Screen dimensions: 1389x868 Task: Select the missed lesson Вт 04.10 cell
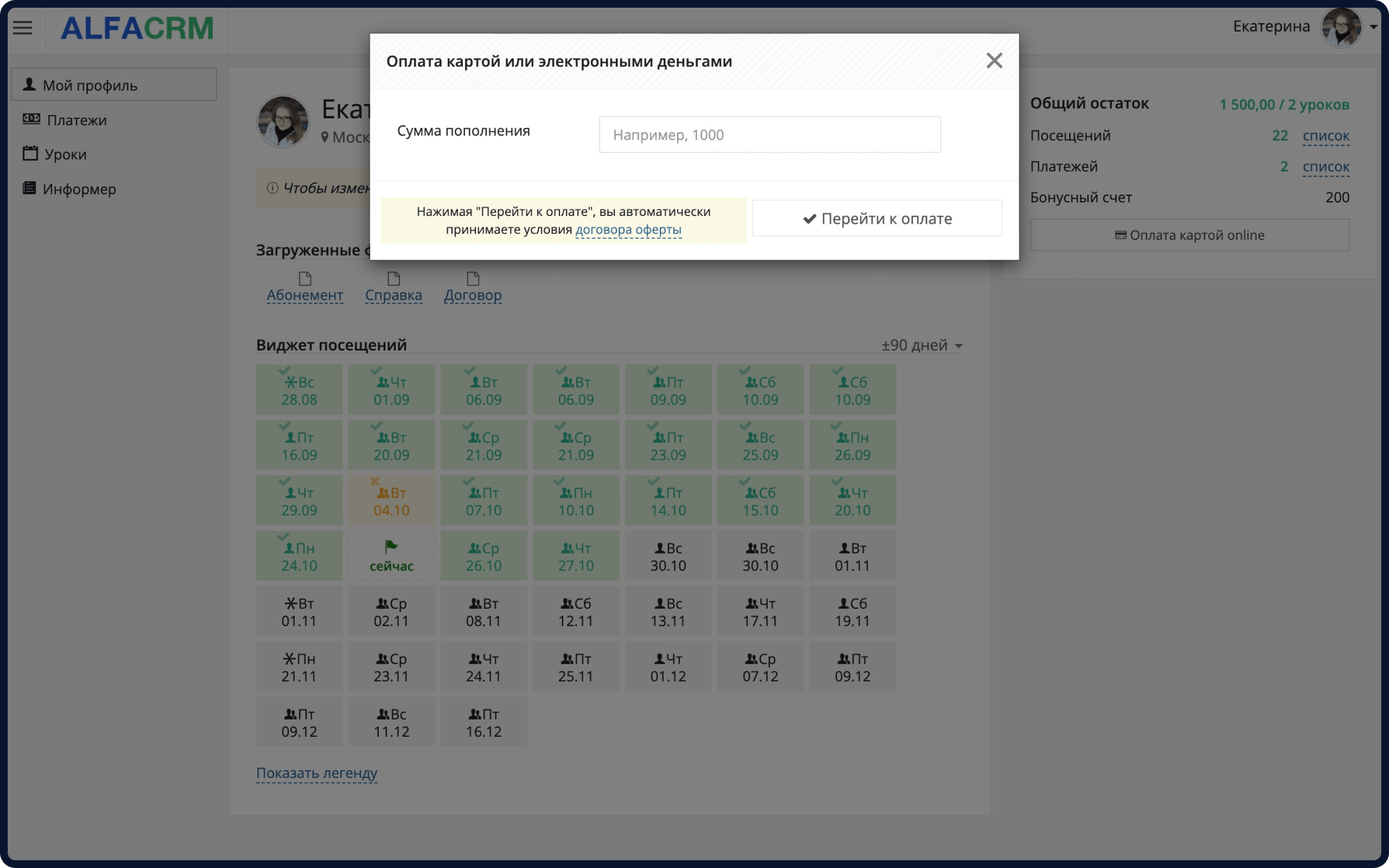[x=391, y=500]
